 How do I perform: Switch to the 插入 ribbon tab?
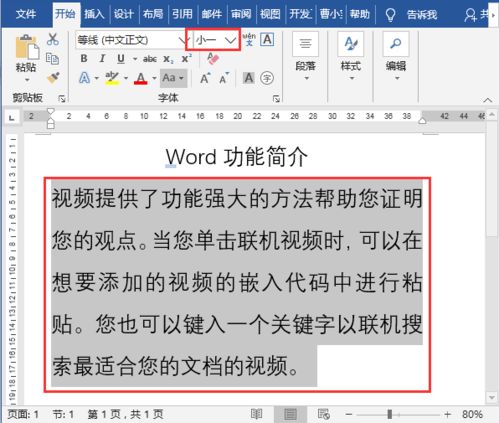coord(94,14)
